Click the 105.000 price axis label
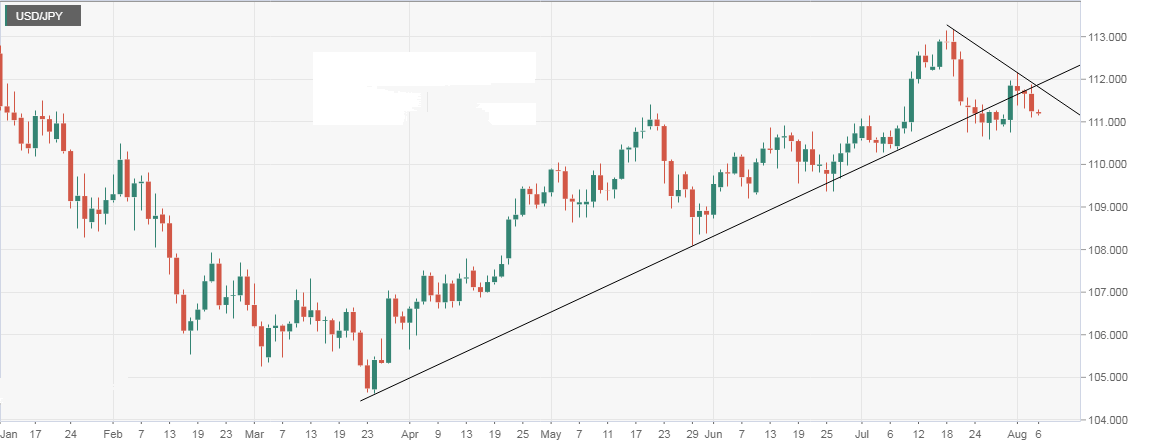The width and height of the screenshot is (1151, 447). (x=1112, y=377)
